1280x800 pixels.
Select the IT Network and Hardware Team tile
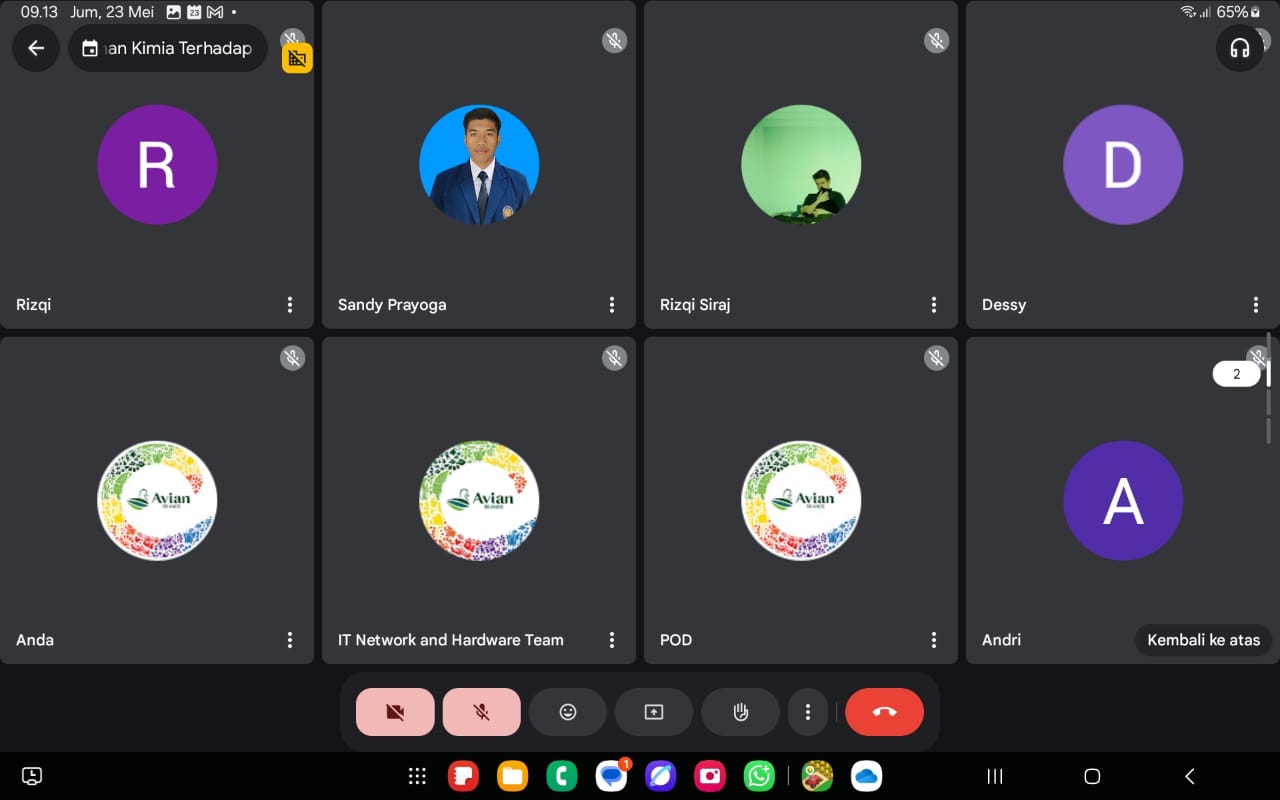[x=478, y=500]
